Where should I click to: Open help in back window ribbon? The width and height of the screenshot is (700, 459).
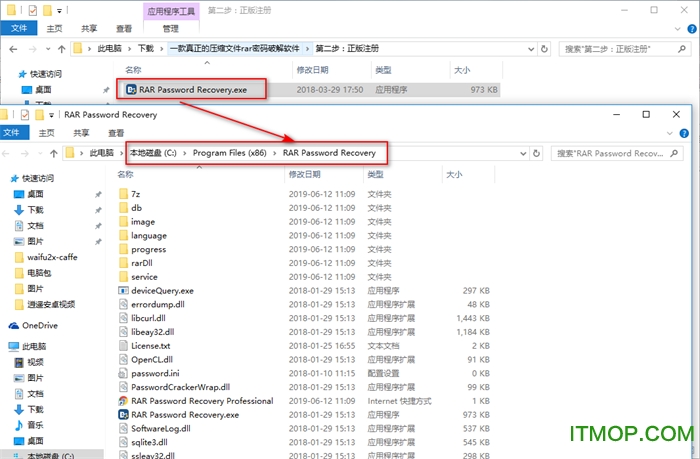point(692,29)
